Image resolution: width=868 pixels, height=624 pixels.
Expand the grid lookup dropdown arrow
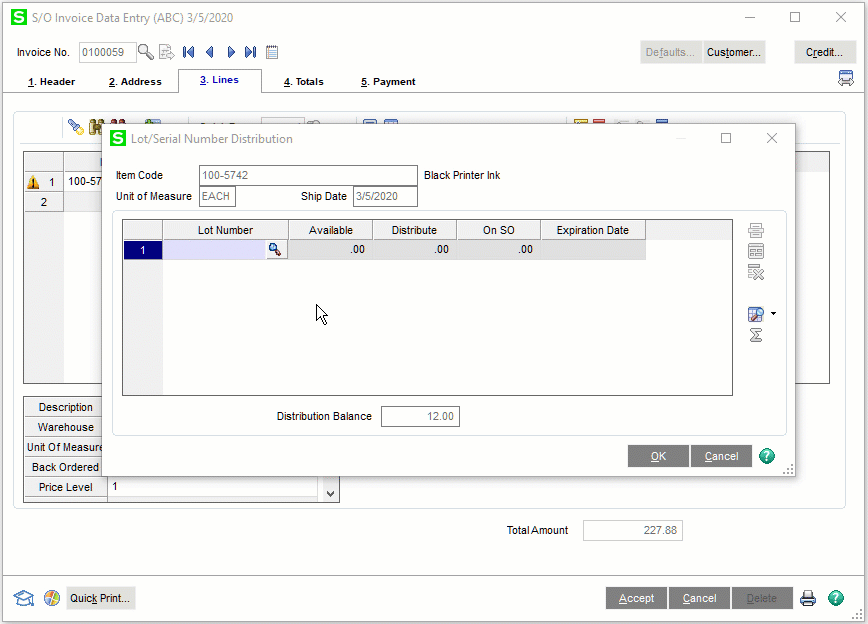(x=773, y=314)
